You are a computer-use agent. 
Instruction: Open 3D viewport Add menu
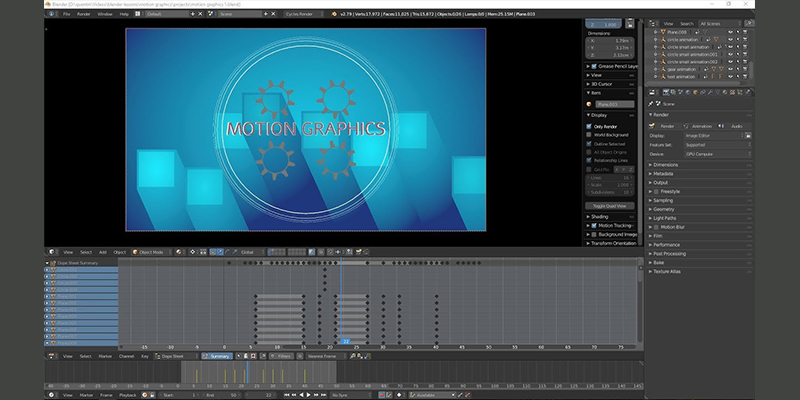click(x=103, y=252)
